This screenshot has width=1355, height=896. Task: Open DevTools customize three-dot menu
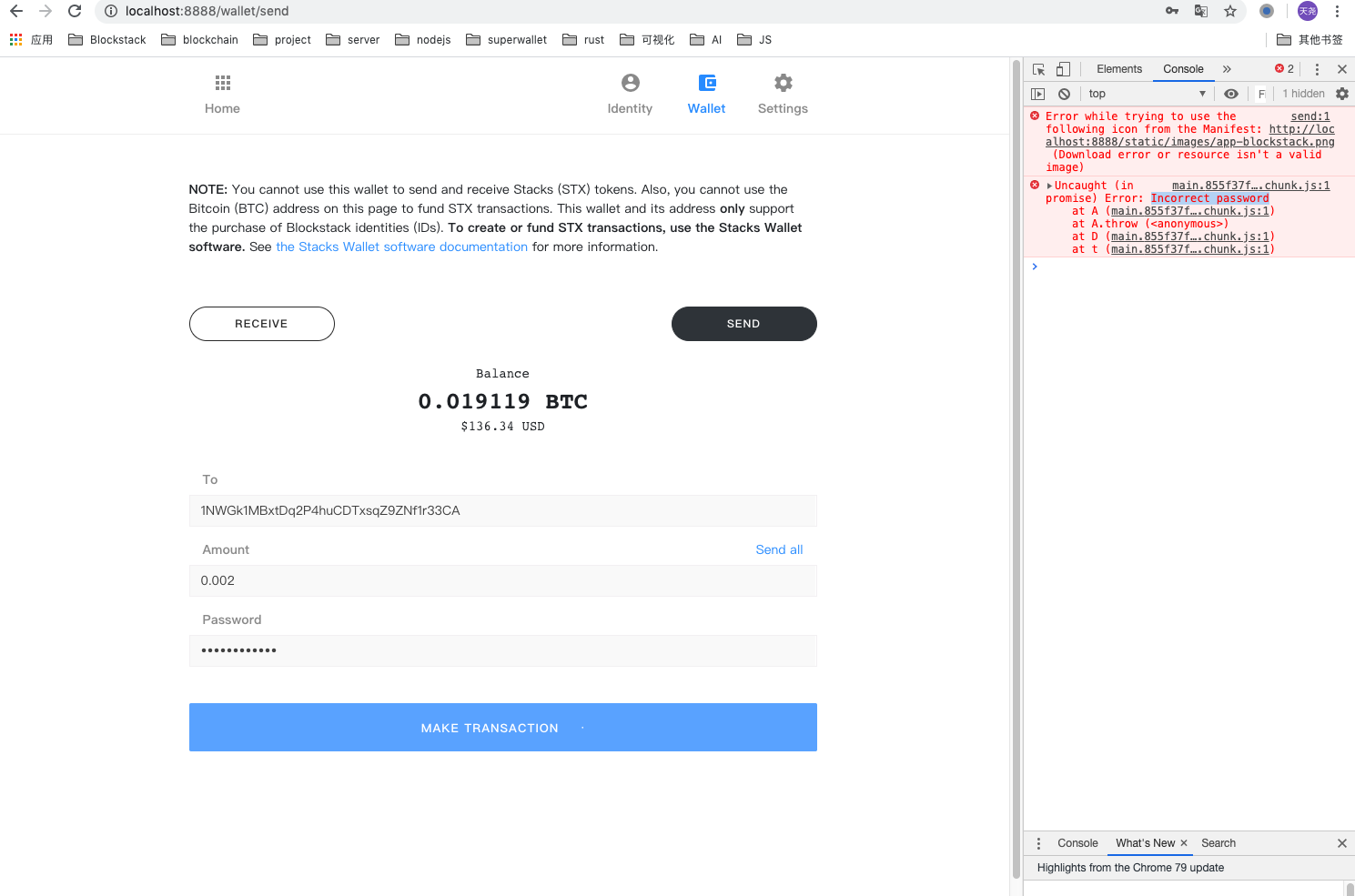click(x=1317, y=69)
